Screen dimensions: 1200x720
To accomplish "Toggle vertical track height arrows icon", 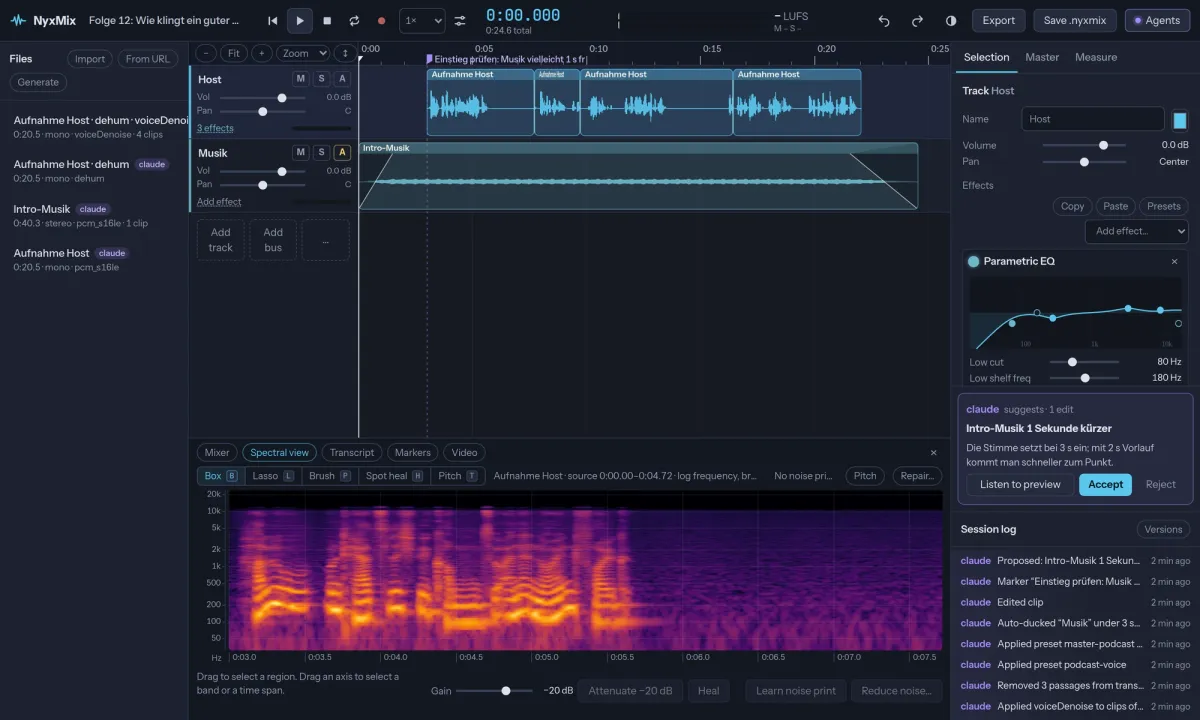I will (345, 53).
